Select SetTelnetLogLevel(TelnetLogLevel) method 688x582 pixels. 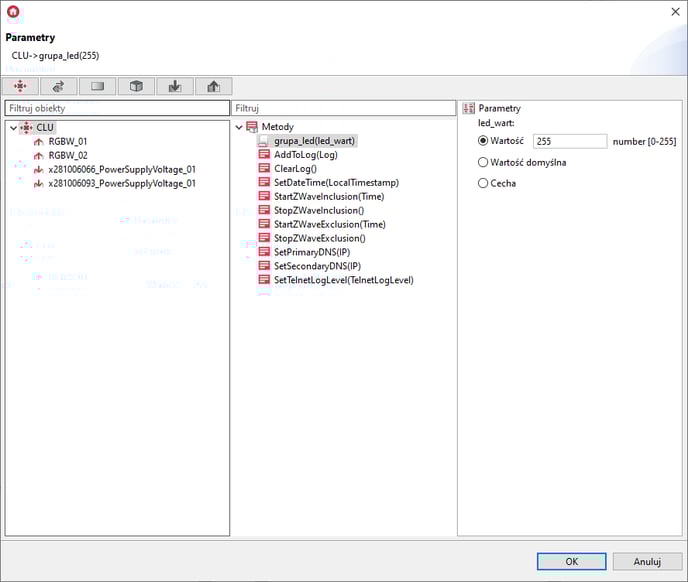pos(343,280)
